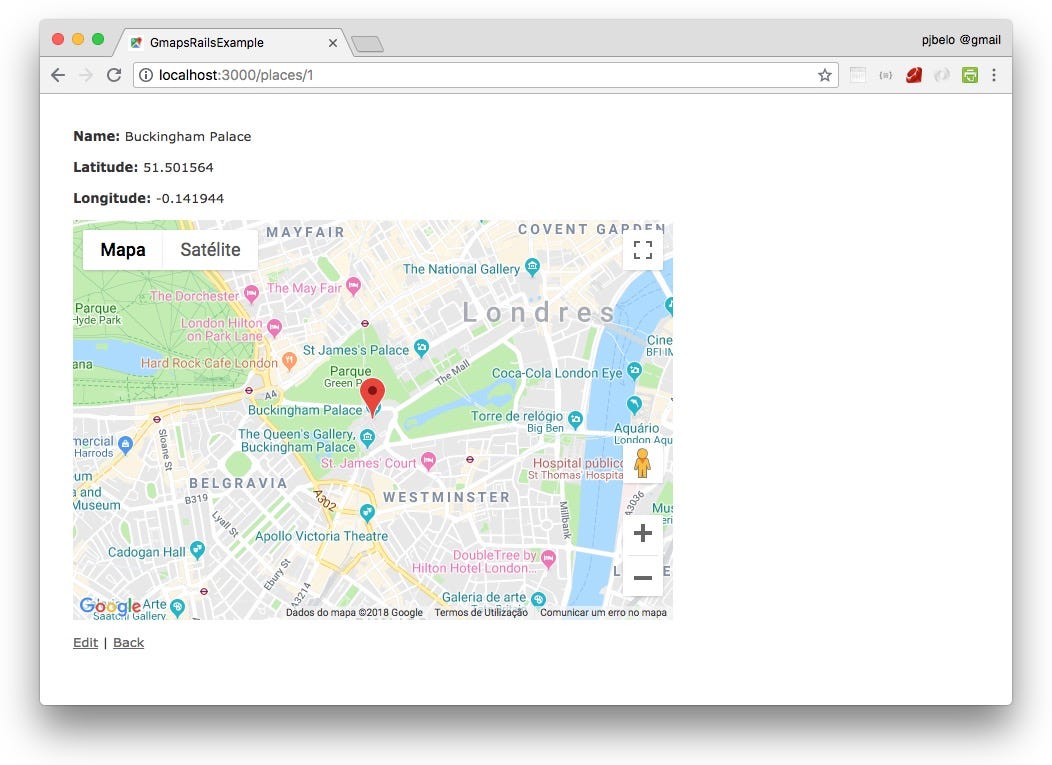Click The Dorchester hotel pin
This screenshot has width=1052, height=765.
pos(251,294)
